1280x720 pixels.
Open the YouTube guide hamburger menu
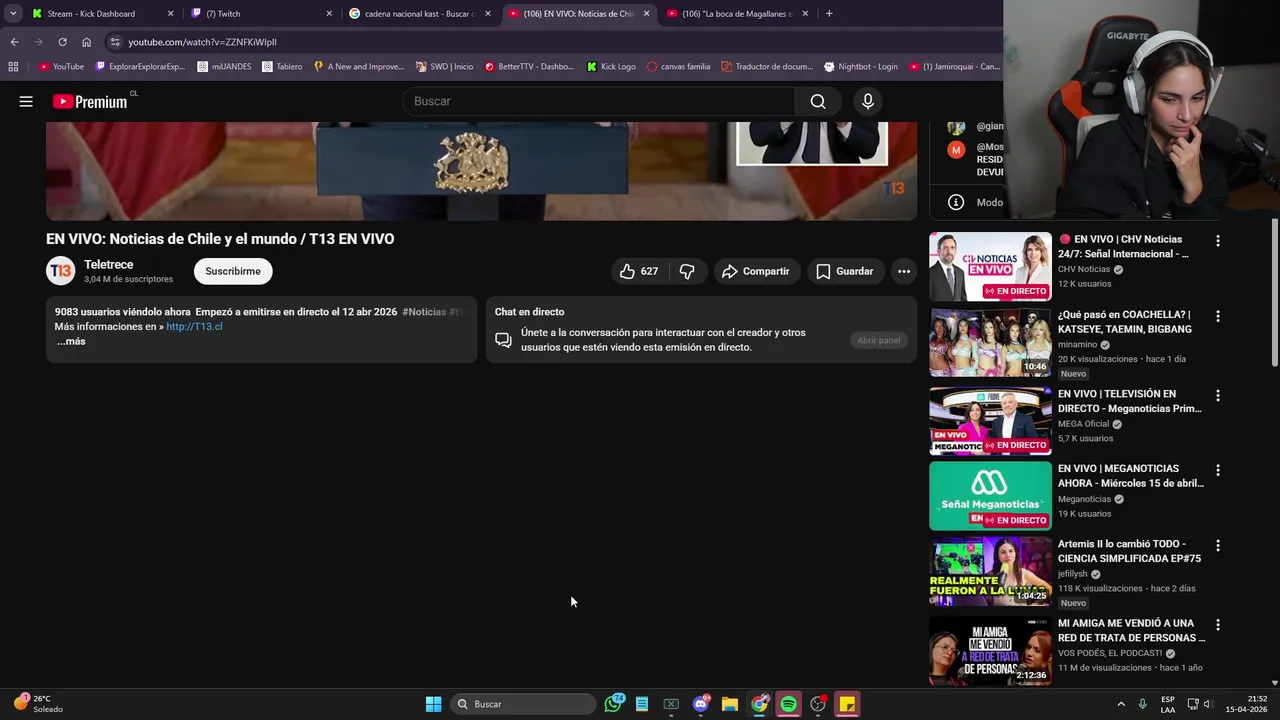(26, 101)
